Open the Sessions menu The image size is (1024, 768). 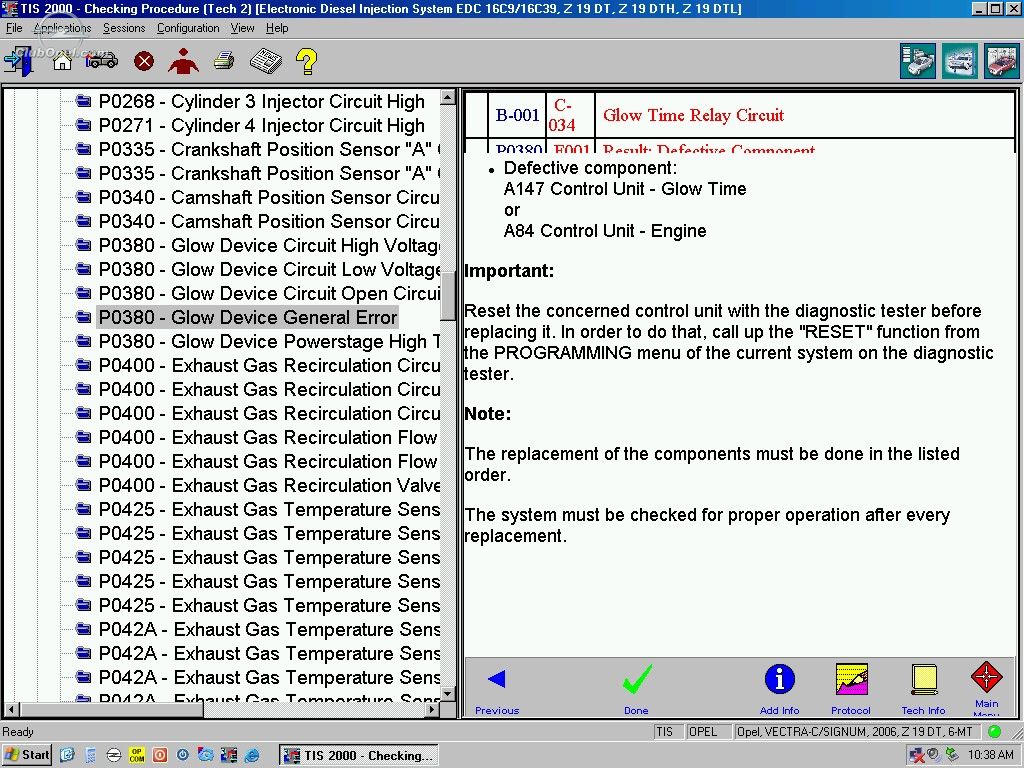click(124, 28)
